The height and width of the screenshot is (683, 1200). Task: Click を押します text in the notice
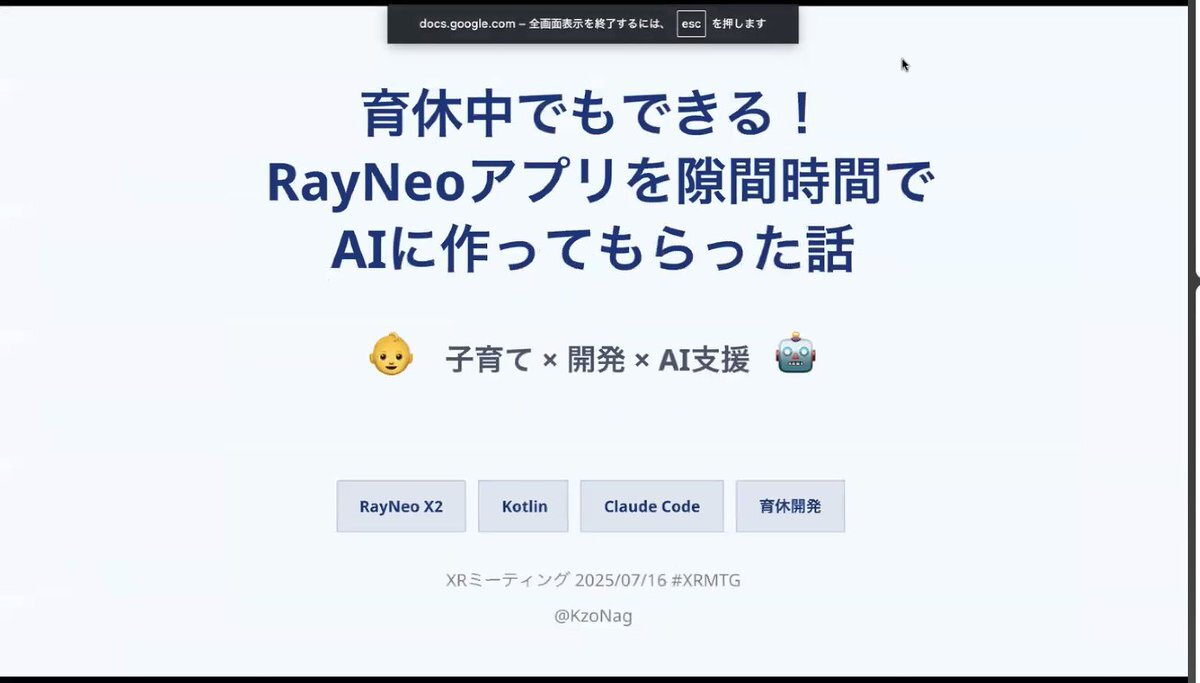(739, 23)
